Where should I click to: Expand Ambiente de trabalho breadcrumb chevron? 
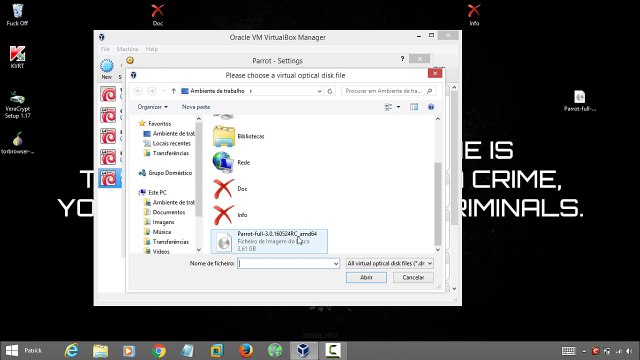click(251, 91)
